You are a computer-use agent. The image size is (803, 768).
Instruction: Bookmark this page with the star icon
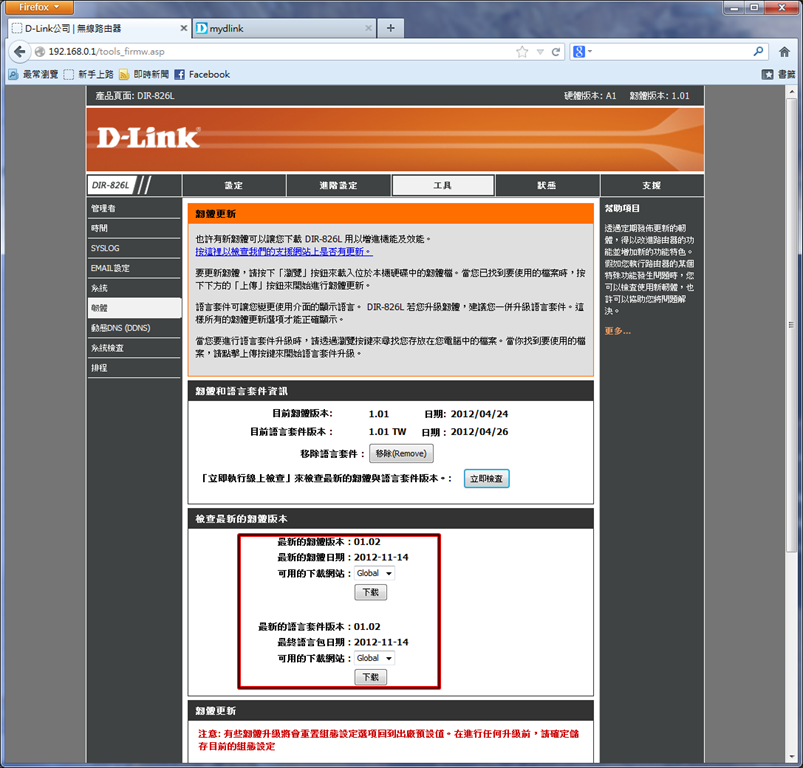[522, 52]
